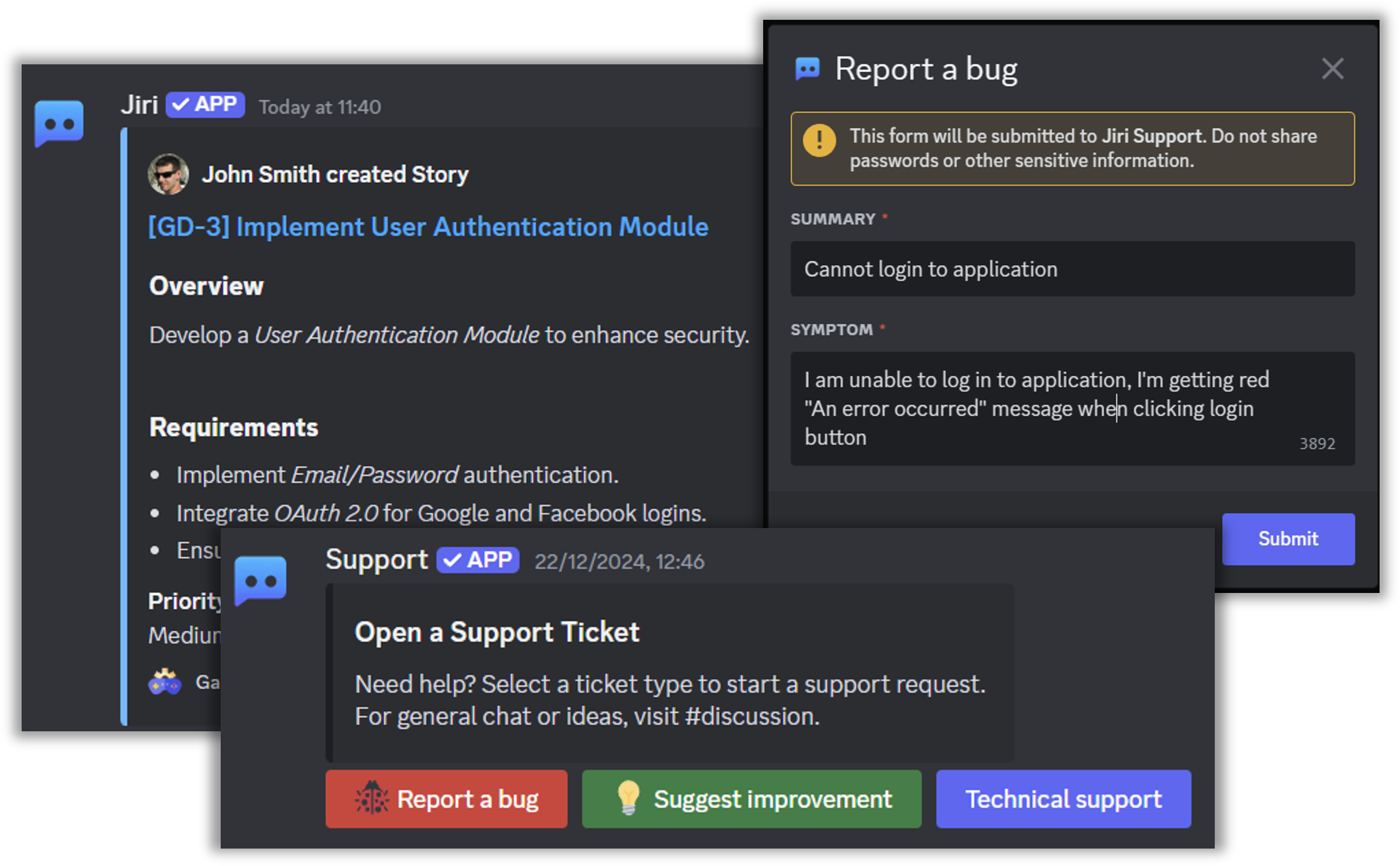
Task: Click 'Implement Email/Password authentication.' bullet
Action: tap(398, 475)
